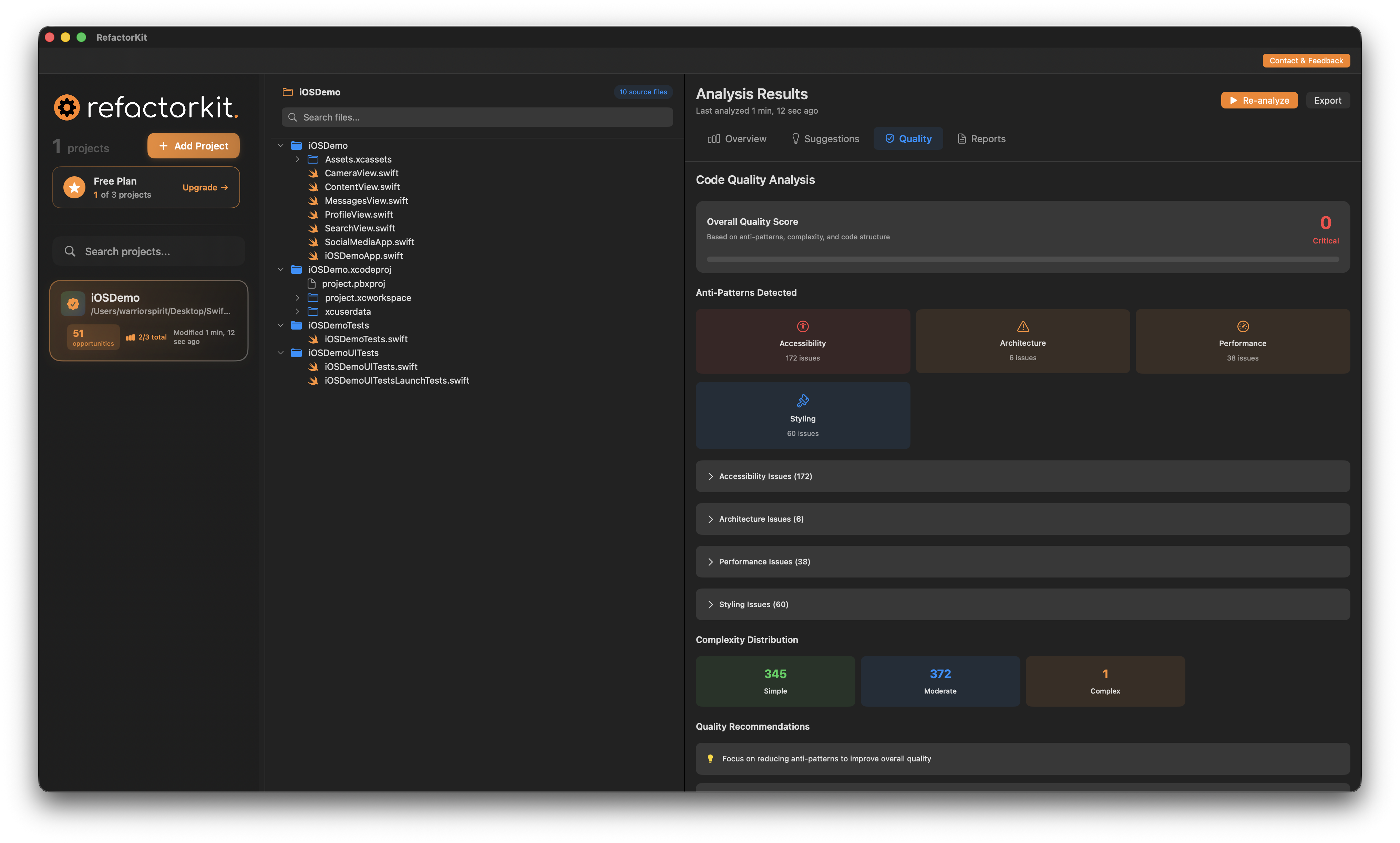This screenshot has width=1400, height=843.
Task: Click the "1 of 3 projects" text
Action: point(122,195)
